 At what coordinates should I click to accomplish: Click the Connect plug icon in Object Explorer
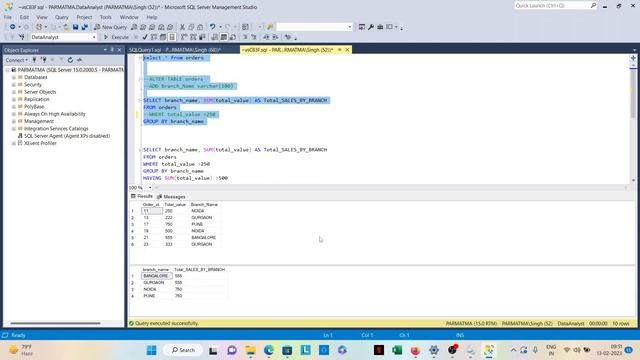34,60
